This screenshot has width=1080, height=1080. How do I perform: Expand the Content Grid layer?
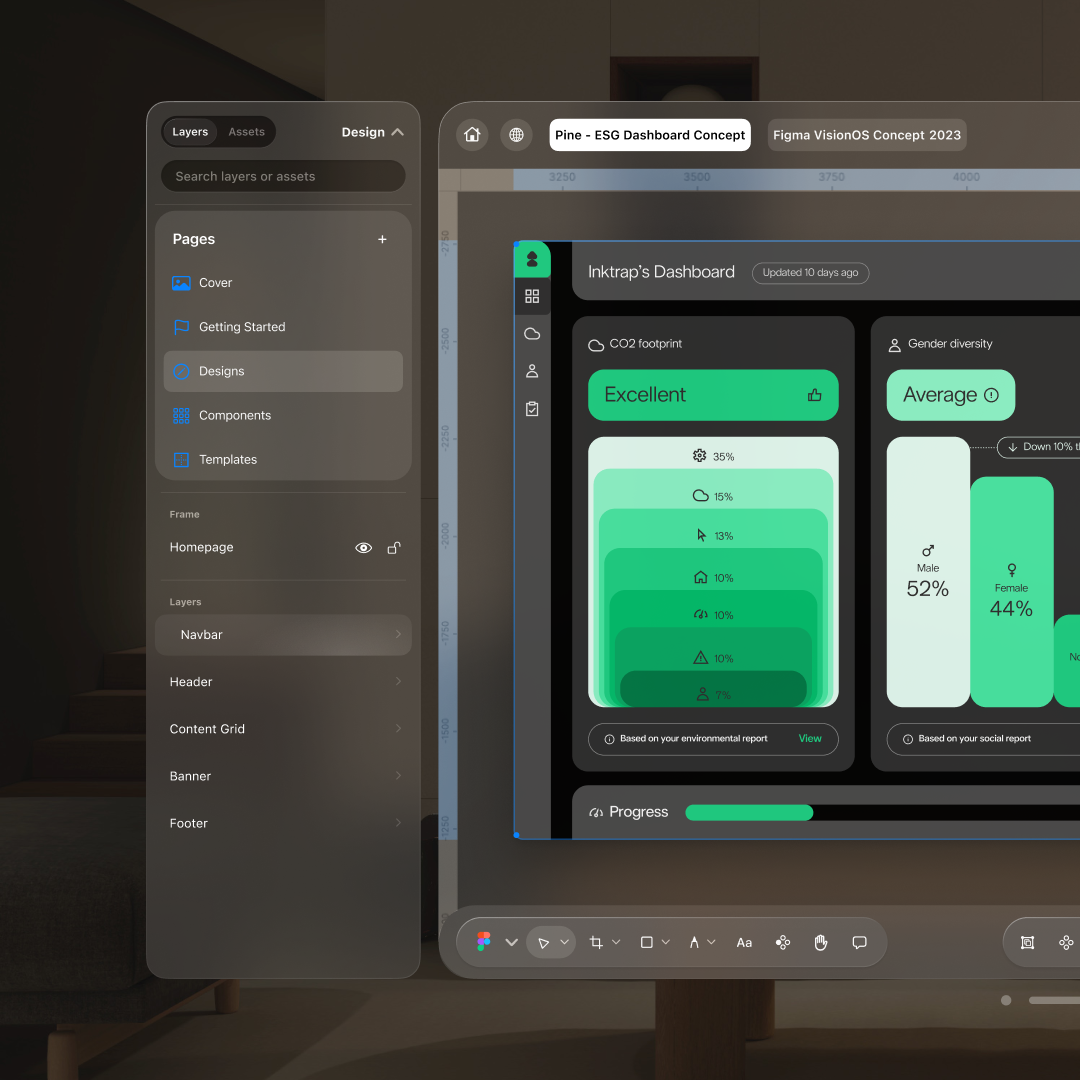tap(398, 728)
